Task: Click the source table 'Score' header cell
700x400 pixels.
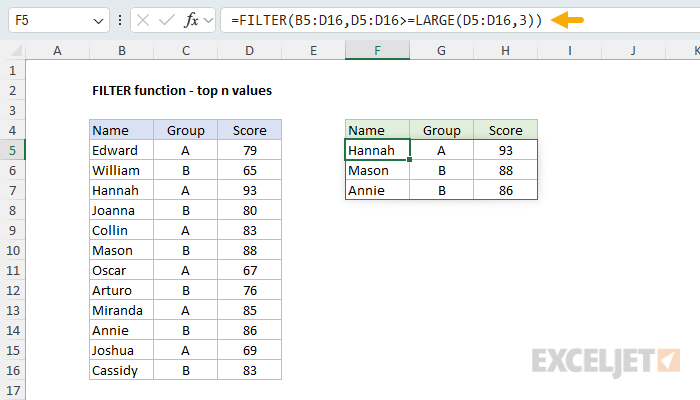Action: 250,130
